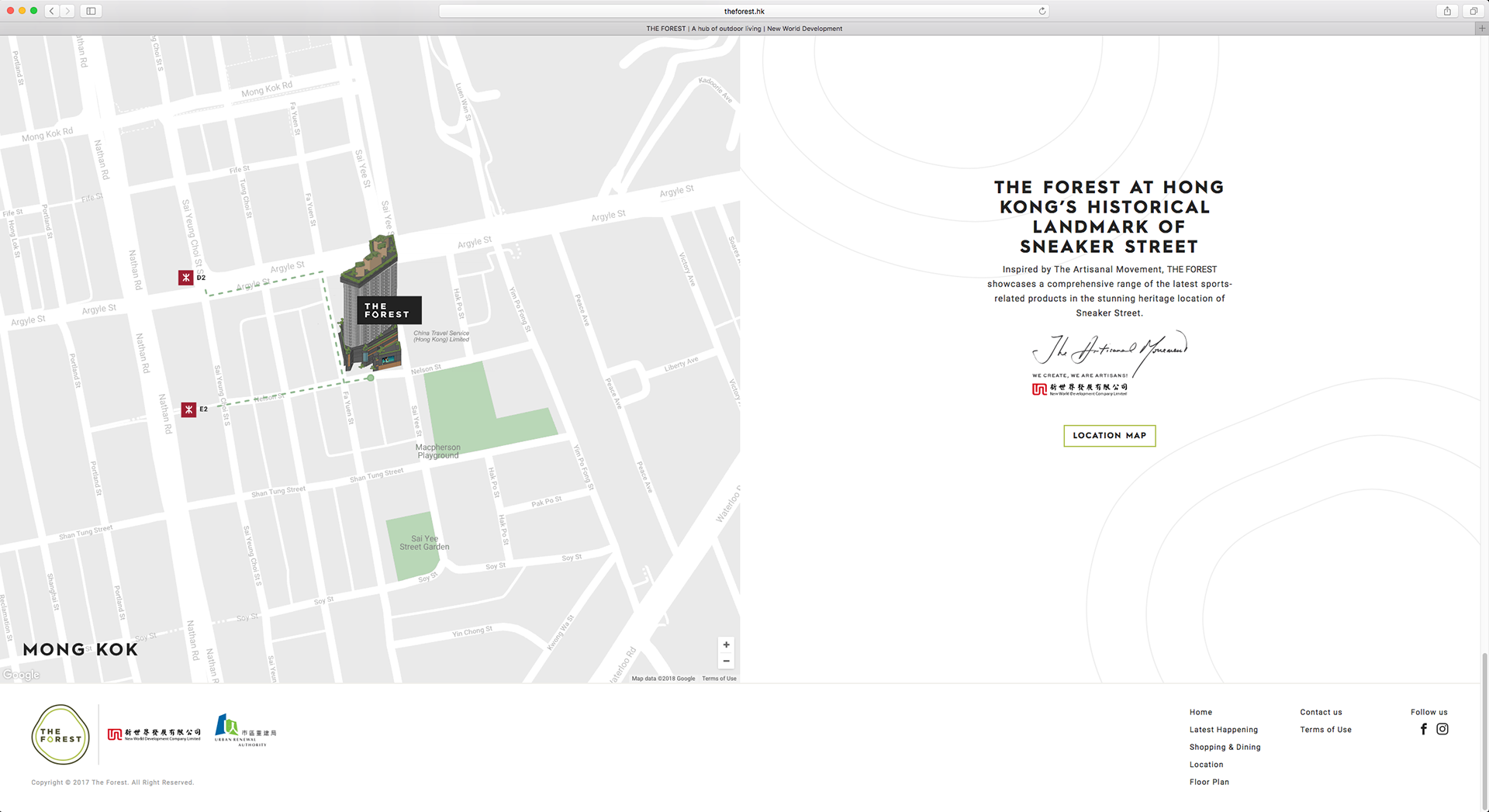The height and width of the screenshot is (812, 1489).
Task: Zoom out the map with minus button
Action: pos(726,662)
